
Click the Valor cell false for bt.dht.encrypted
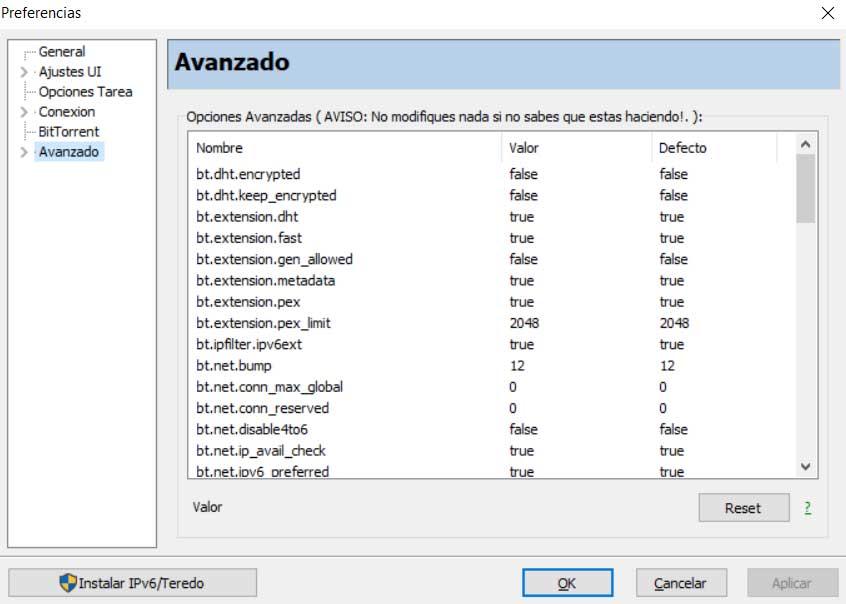523,174
